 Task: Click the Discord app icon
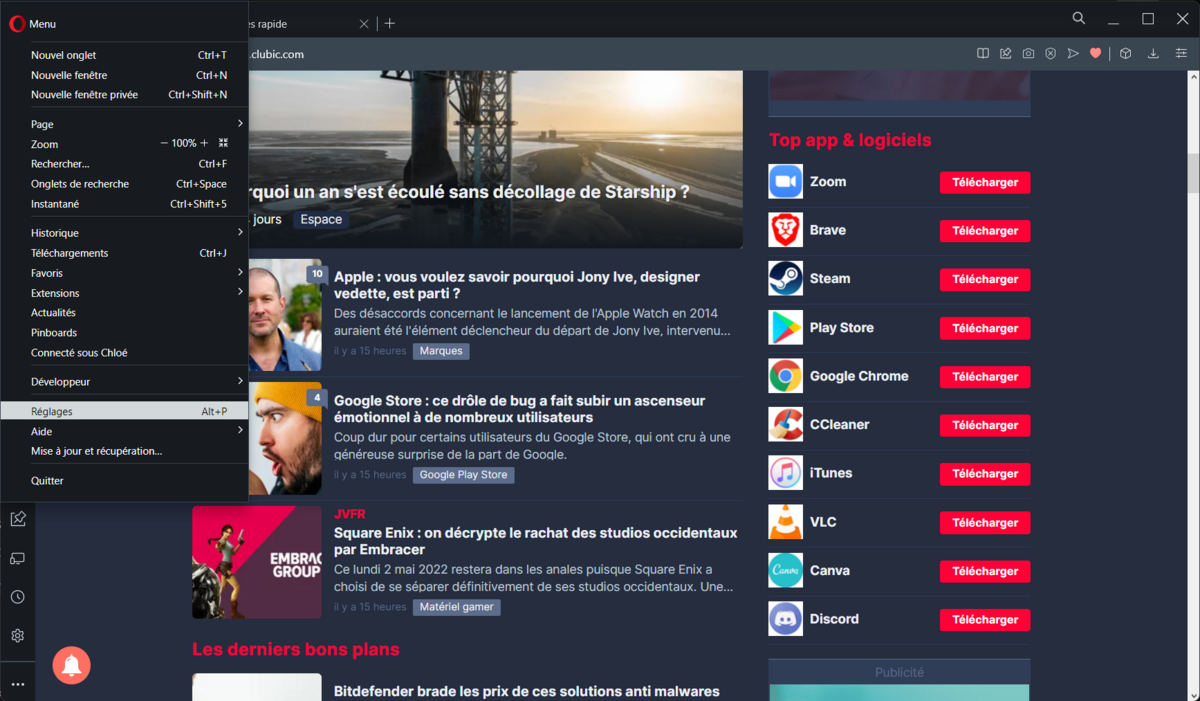coord(786,619)
